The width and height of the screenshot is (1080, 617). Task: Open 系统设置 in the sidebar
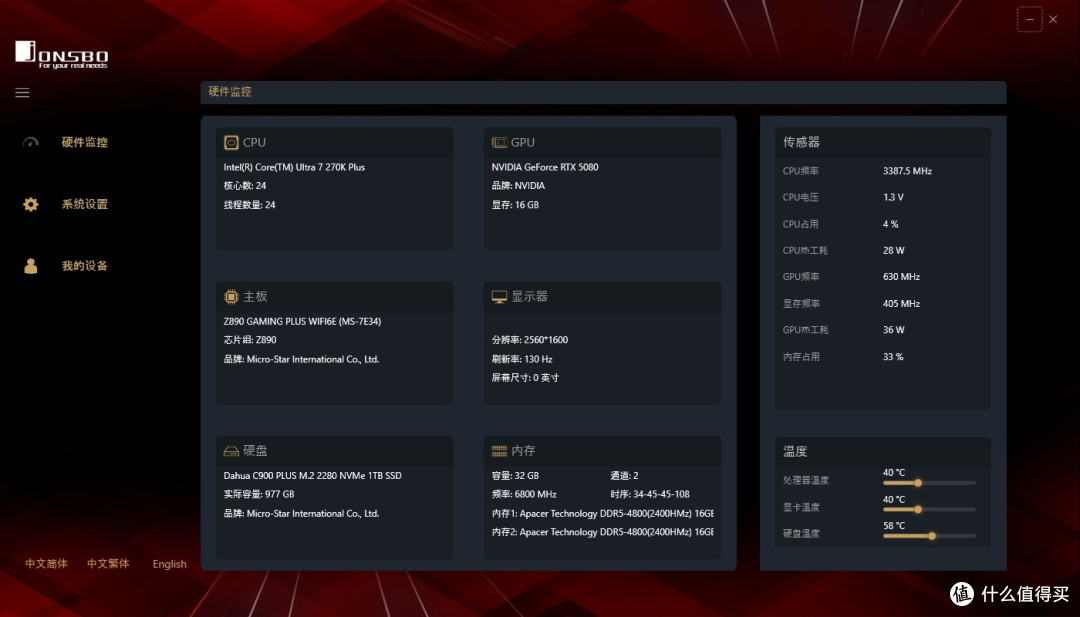[x=85, y=205]
